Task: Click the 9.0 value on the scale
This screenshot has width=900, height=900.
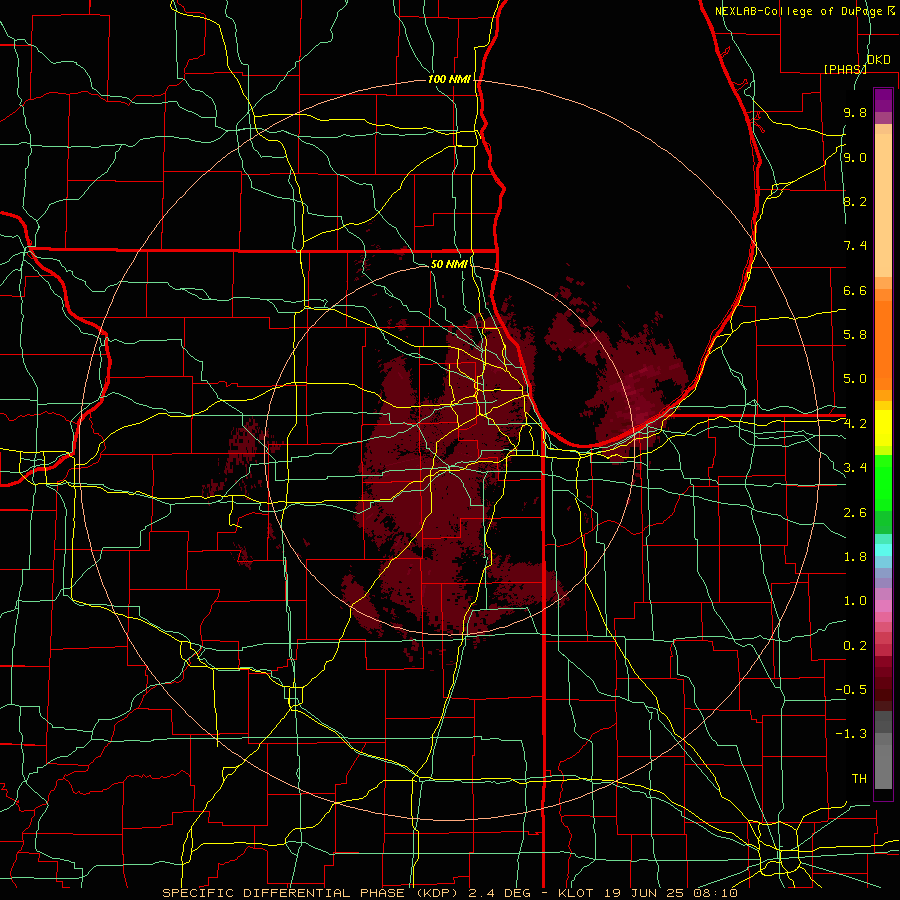Action: [x=855, y=157]
